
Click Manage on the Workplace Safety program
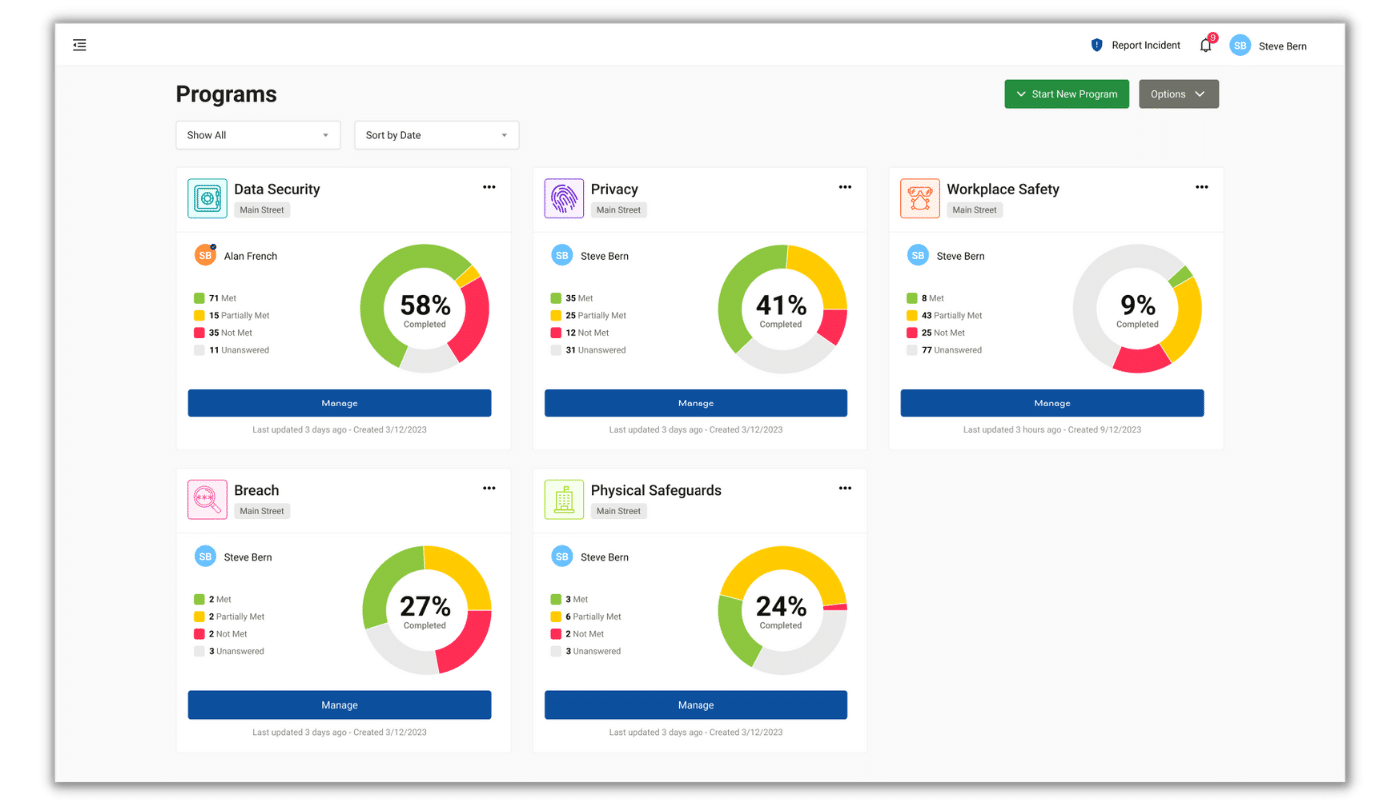click(1052, 402)
